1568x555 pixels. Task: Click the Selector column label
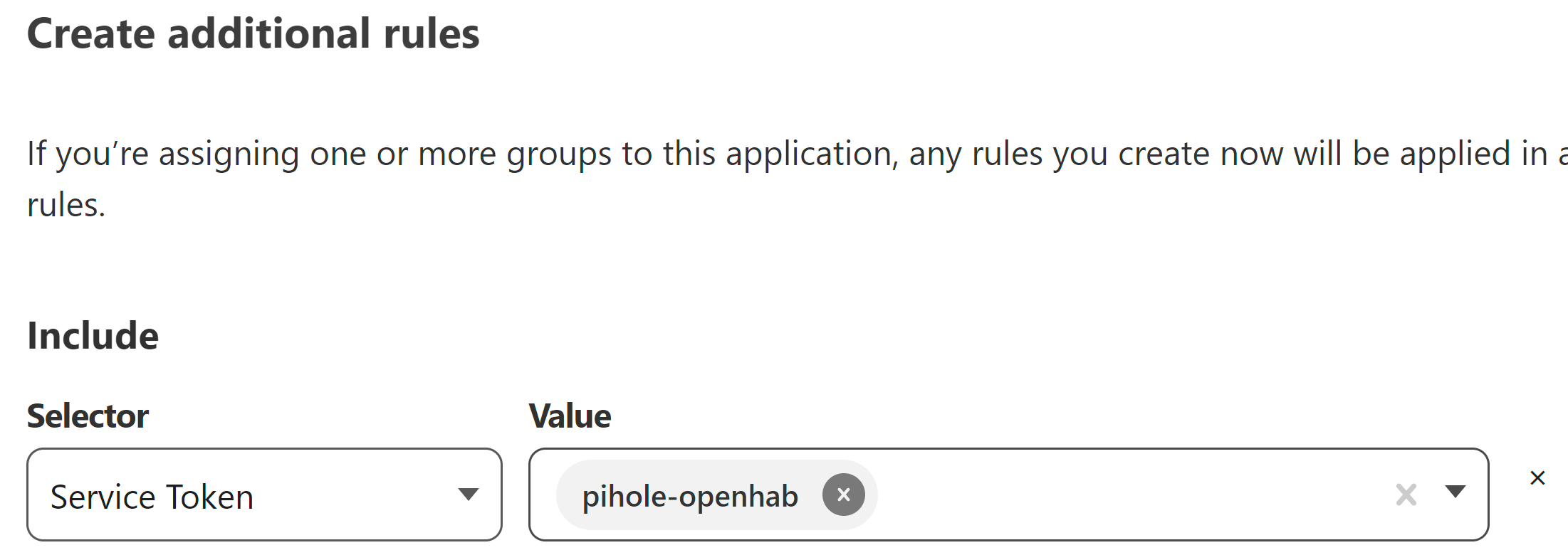point(88,416)
